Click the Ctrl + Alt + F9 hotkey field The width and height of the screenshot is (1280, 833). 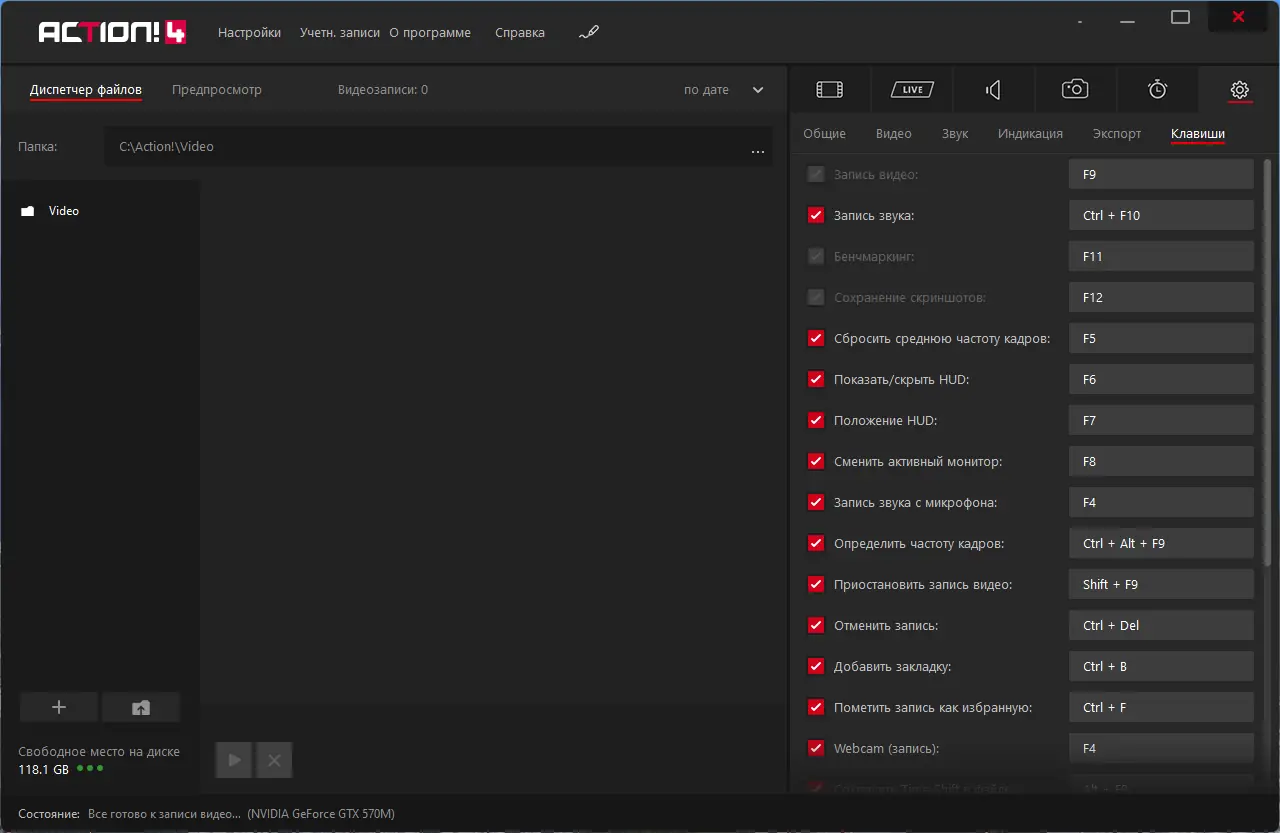pyautogui.click(x=1161, y=543)
